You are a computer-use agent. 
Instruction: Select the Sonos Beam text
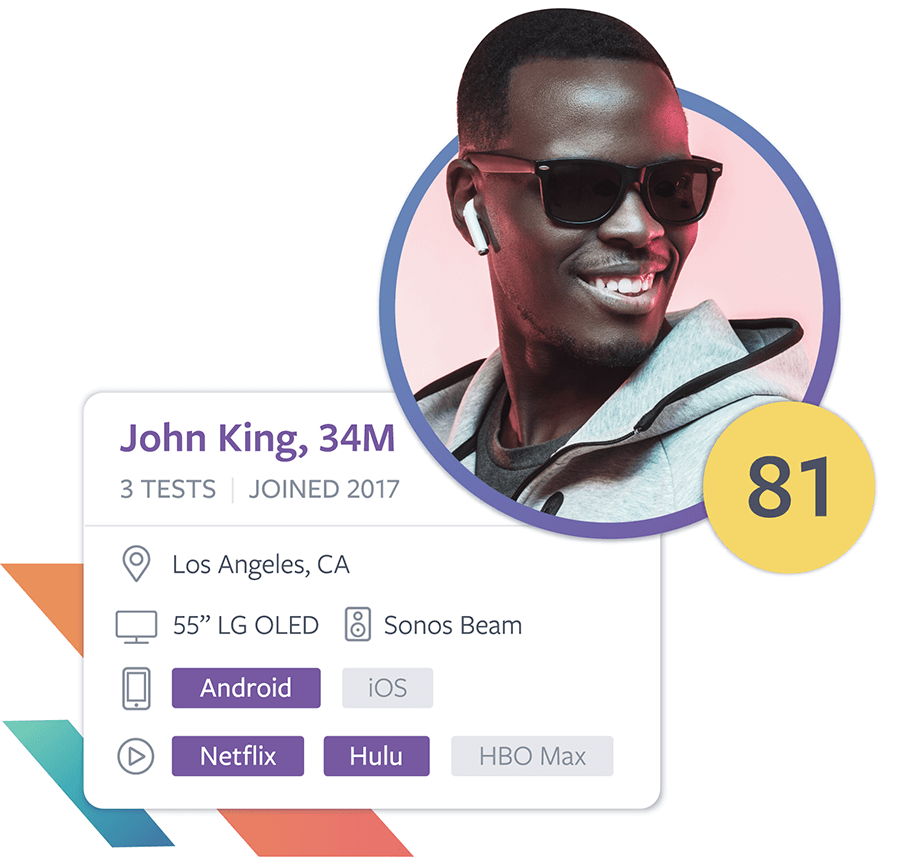[x=453, y=626]
